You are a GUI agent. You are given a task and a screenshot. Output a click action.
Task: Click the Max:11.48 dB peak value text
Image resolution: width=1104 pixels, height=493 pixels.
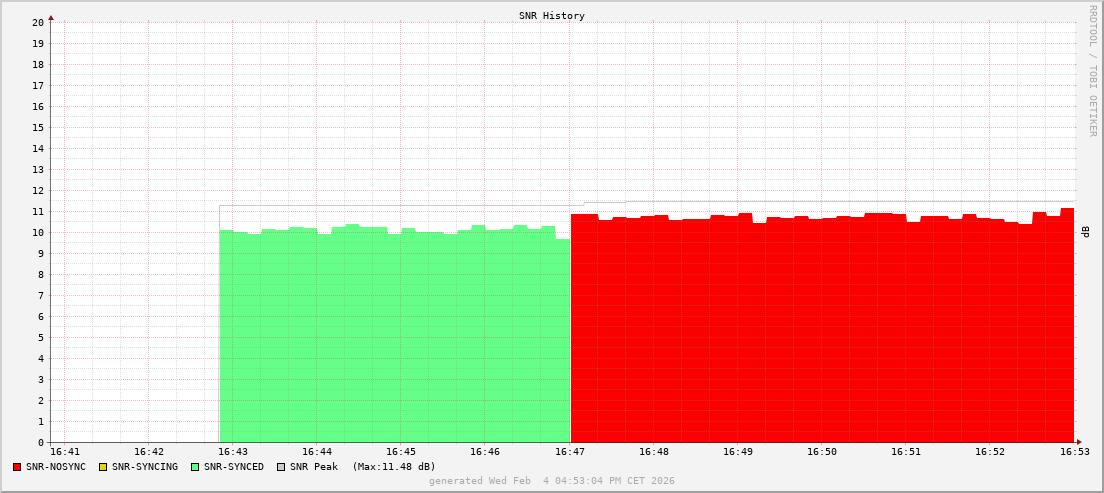click(x=394, y=467)
